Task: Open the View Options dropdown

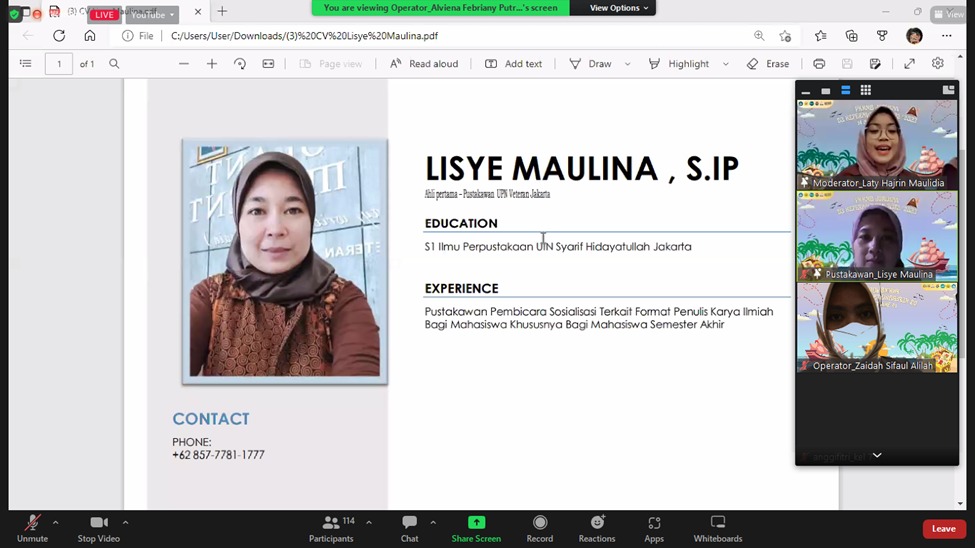Action: [619, 8]
